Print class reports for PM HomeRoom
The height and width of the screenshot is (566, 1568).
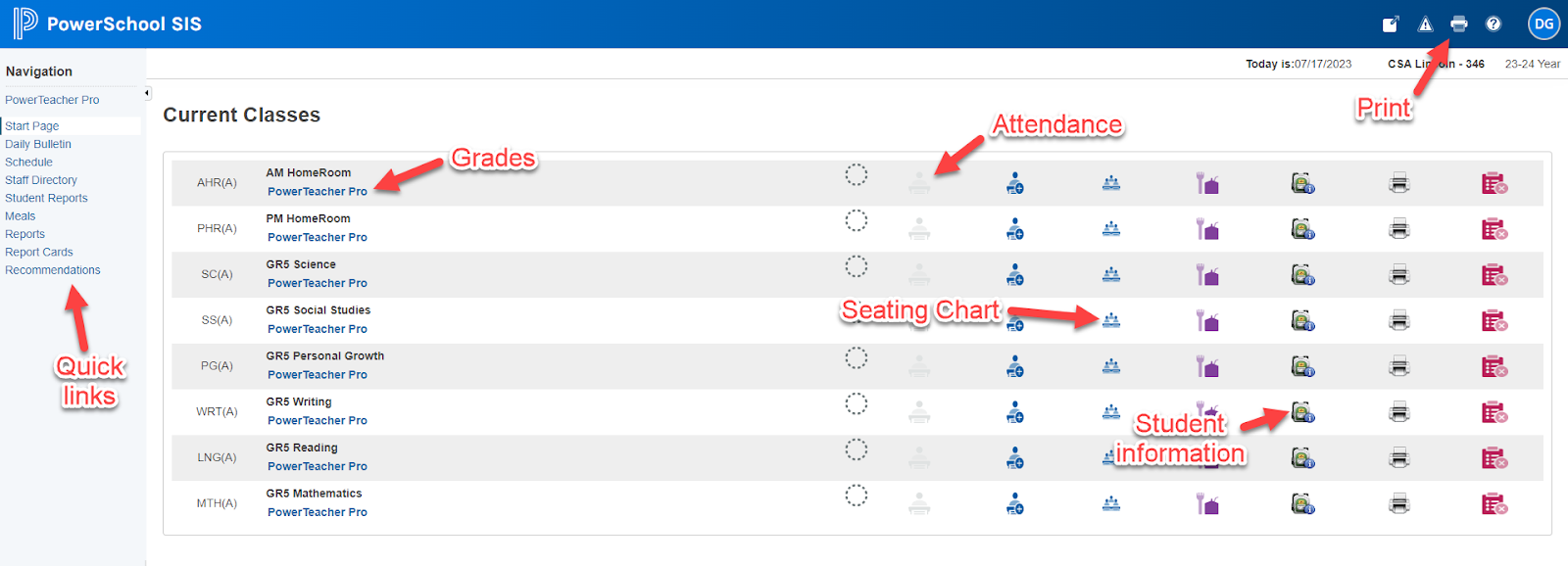[1399, 229]
